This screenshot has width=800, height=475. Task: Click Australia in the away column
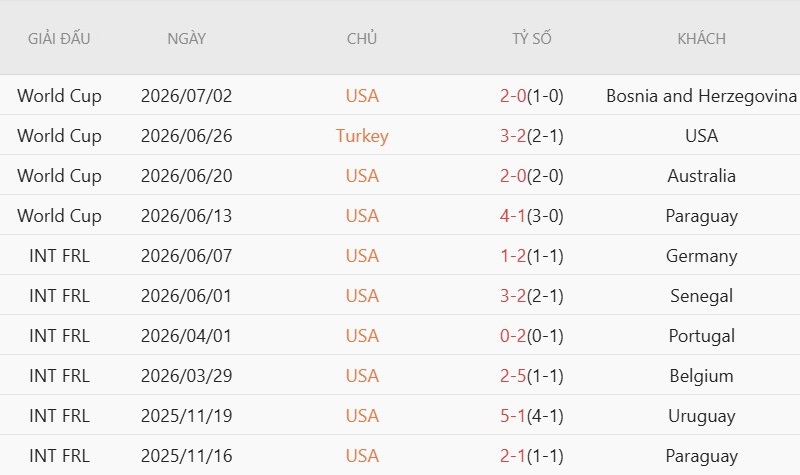[702, 176]
